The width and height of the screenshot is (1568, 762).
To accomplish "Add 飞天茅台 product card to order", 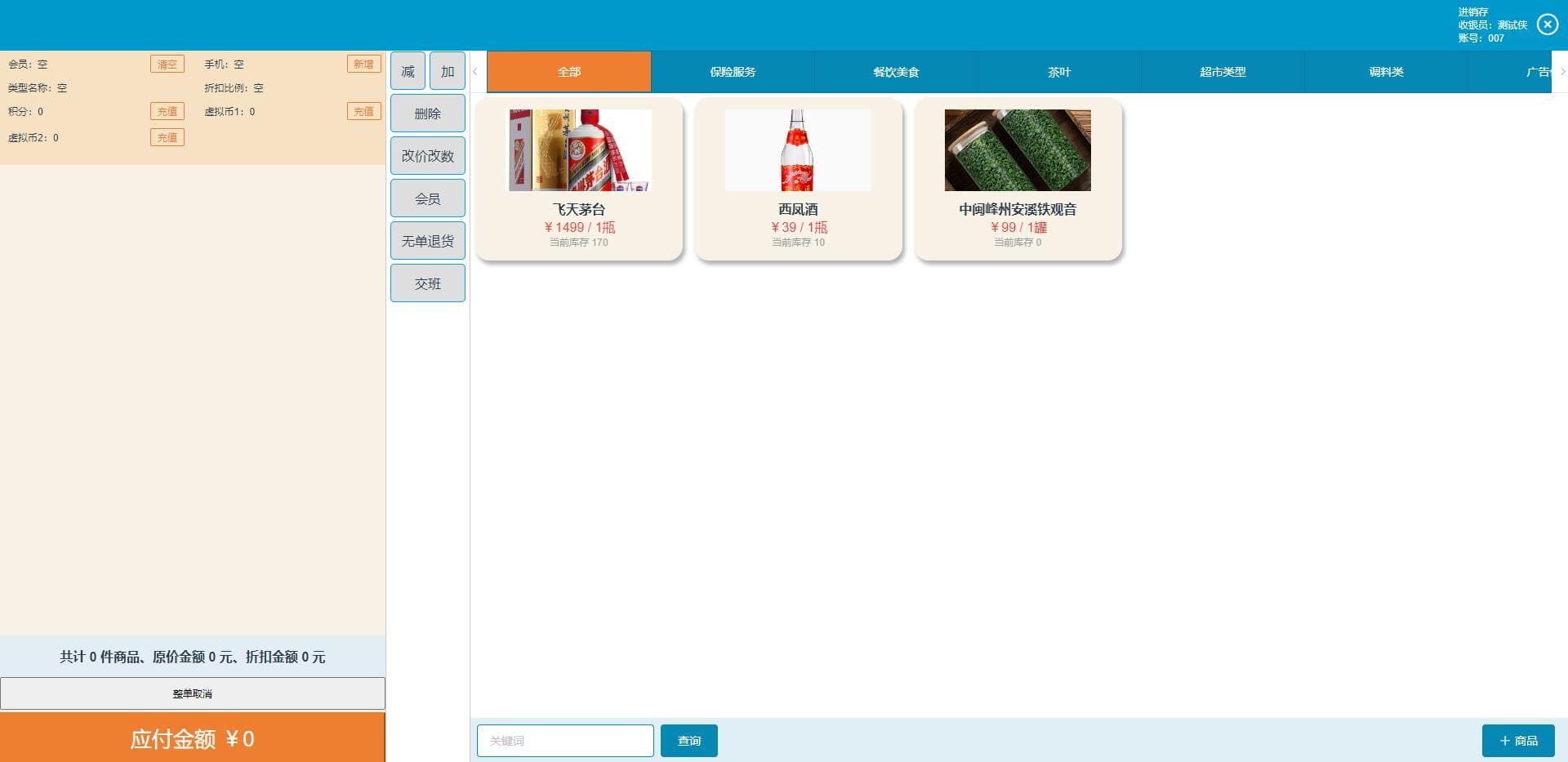I will tap(579, 180).
